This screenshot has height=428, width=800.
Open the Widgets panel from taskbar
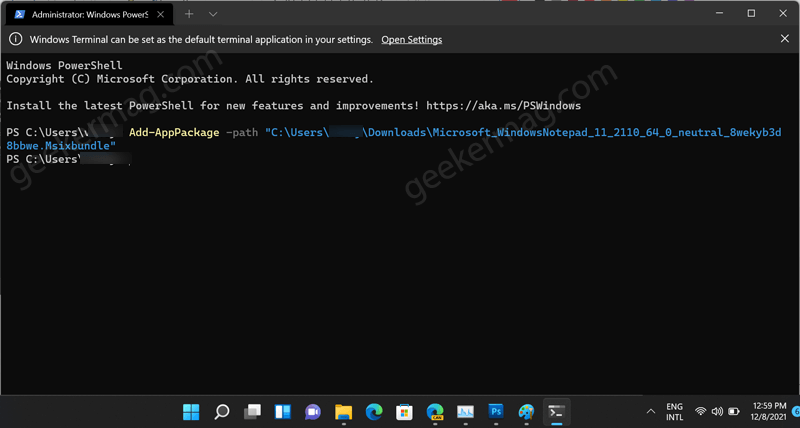pyautogui.click(x=282, y=412)
